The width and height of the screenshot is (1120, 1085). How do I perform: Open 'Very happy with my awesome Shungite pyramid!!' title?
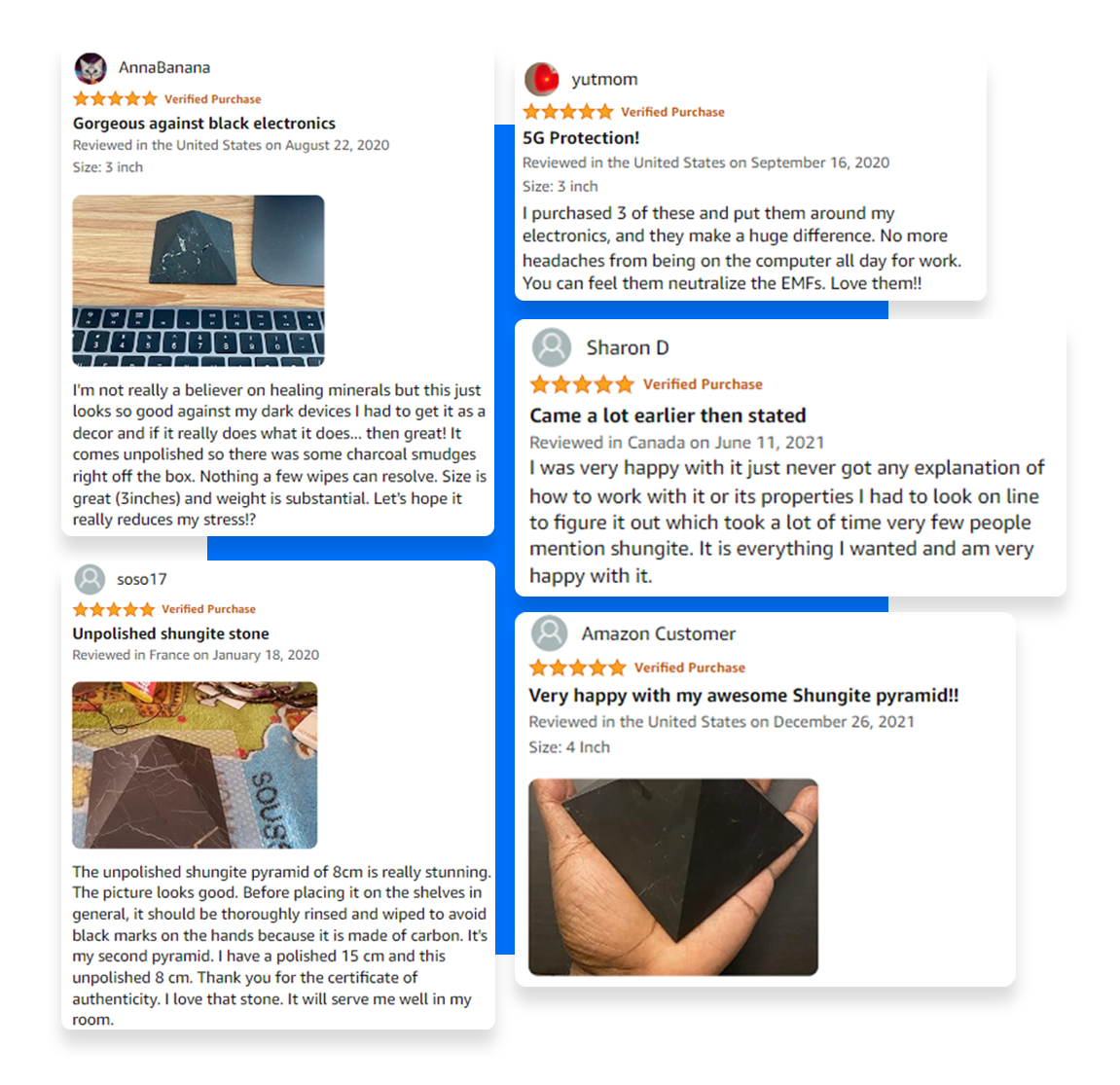tap(743, 696)
